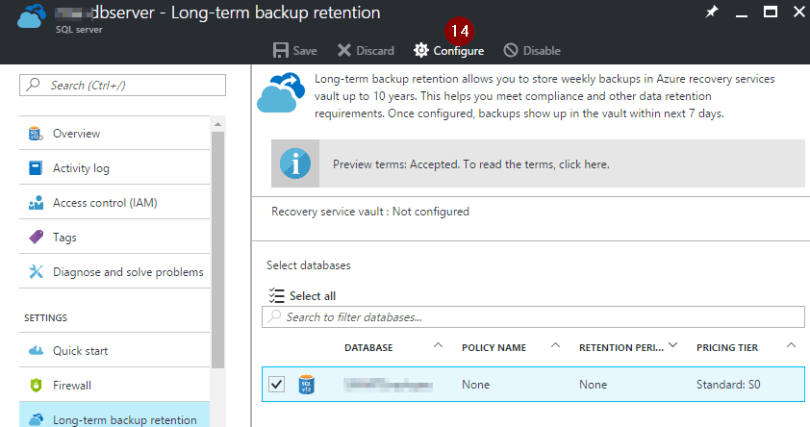Click magnifier icon in database filter field

[x=275, y=315]
